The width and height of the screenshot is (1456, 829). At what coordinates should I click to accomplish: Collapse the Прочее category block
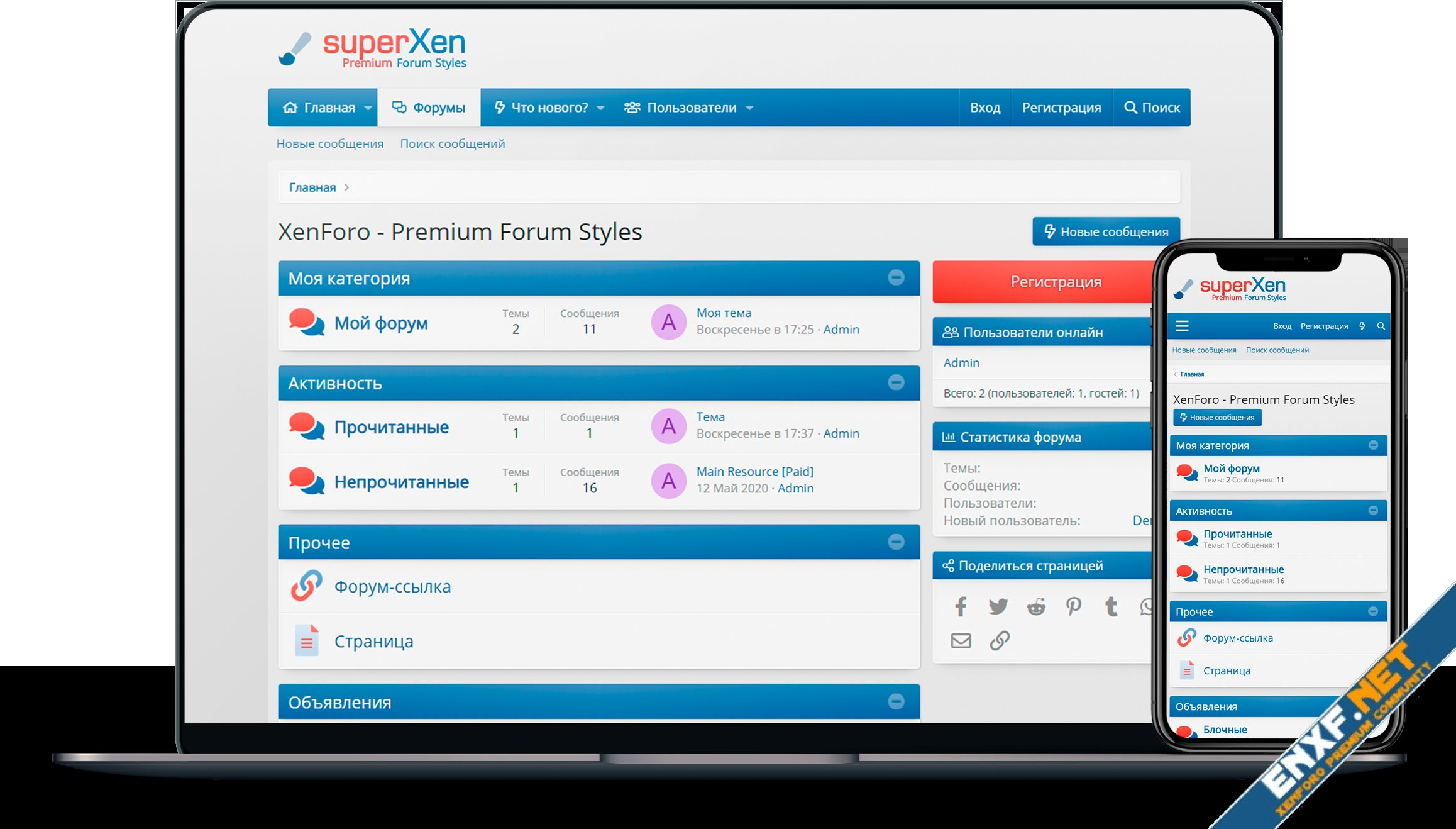896,542
